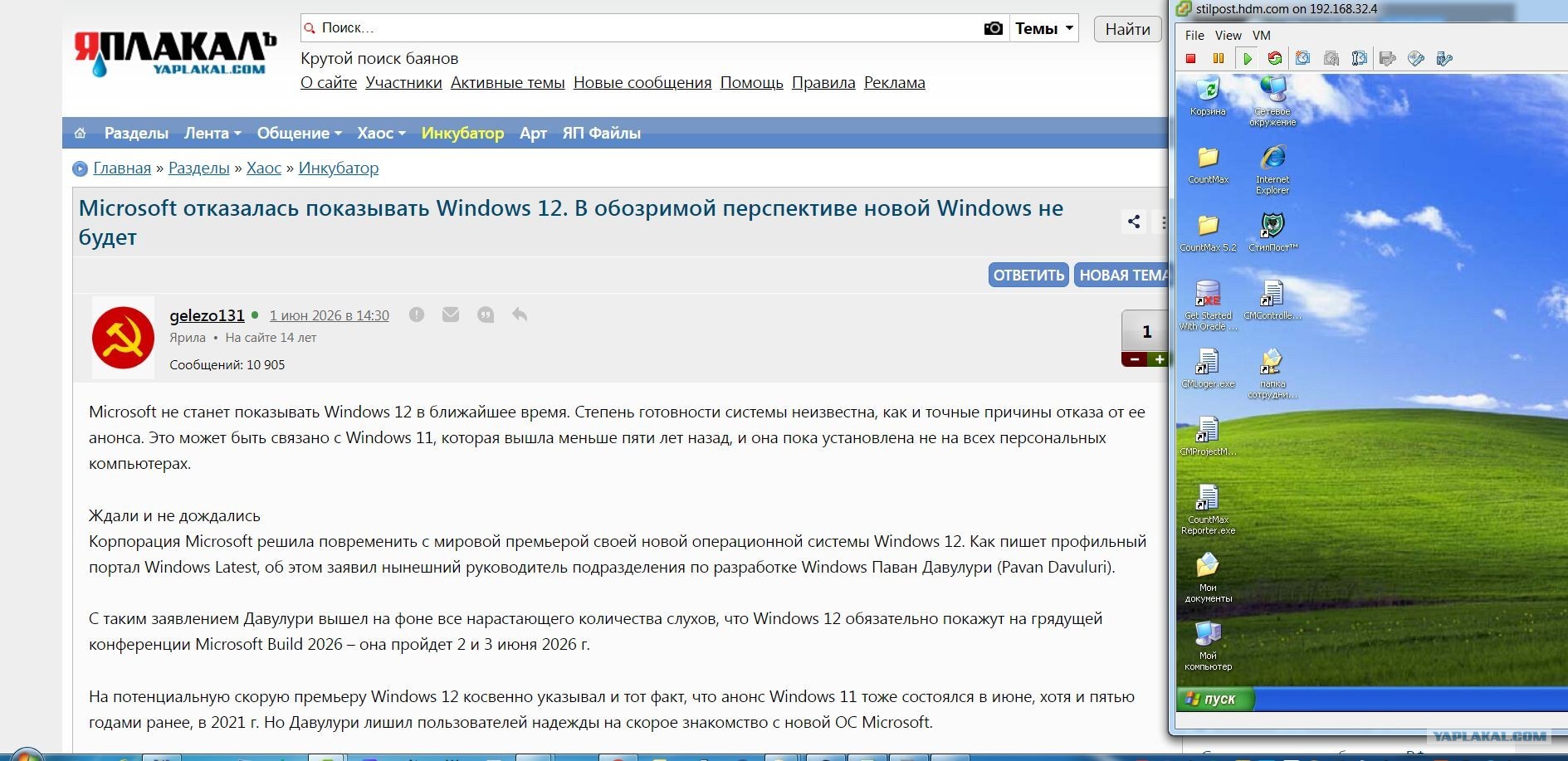Click the Главная breadcrumb link
Screen dimensions: 1568x761
pyautogui.click(x=122, y=168)
